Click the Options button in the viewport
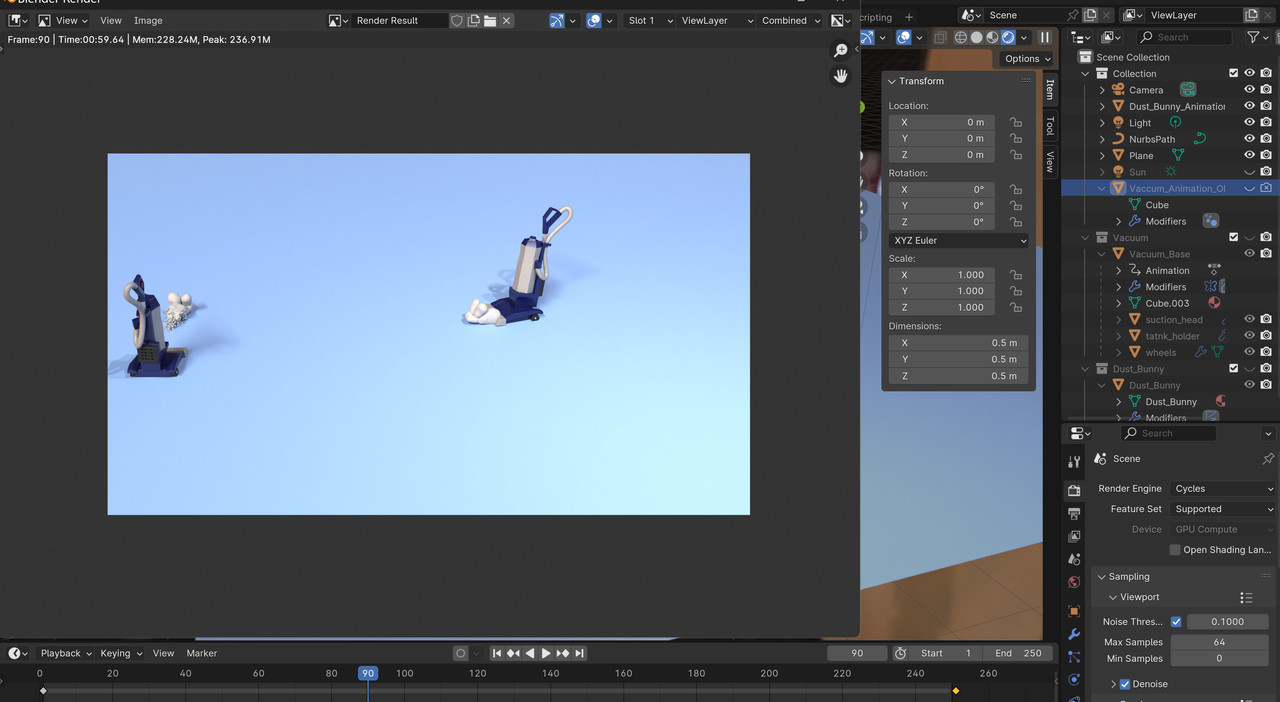This screenshot has width=1280, height=702. pyautogui.click(x=1024, y=58)
